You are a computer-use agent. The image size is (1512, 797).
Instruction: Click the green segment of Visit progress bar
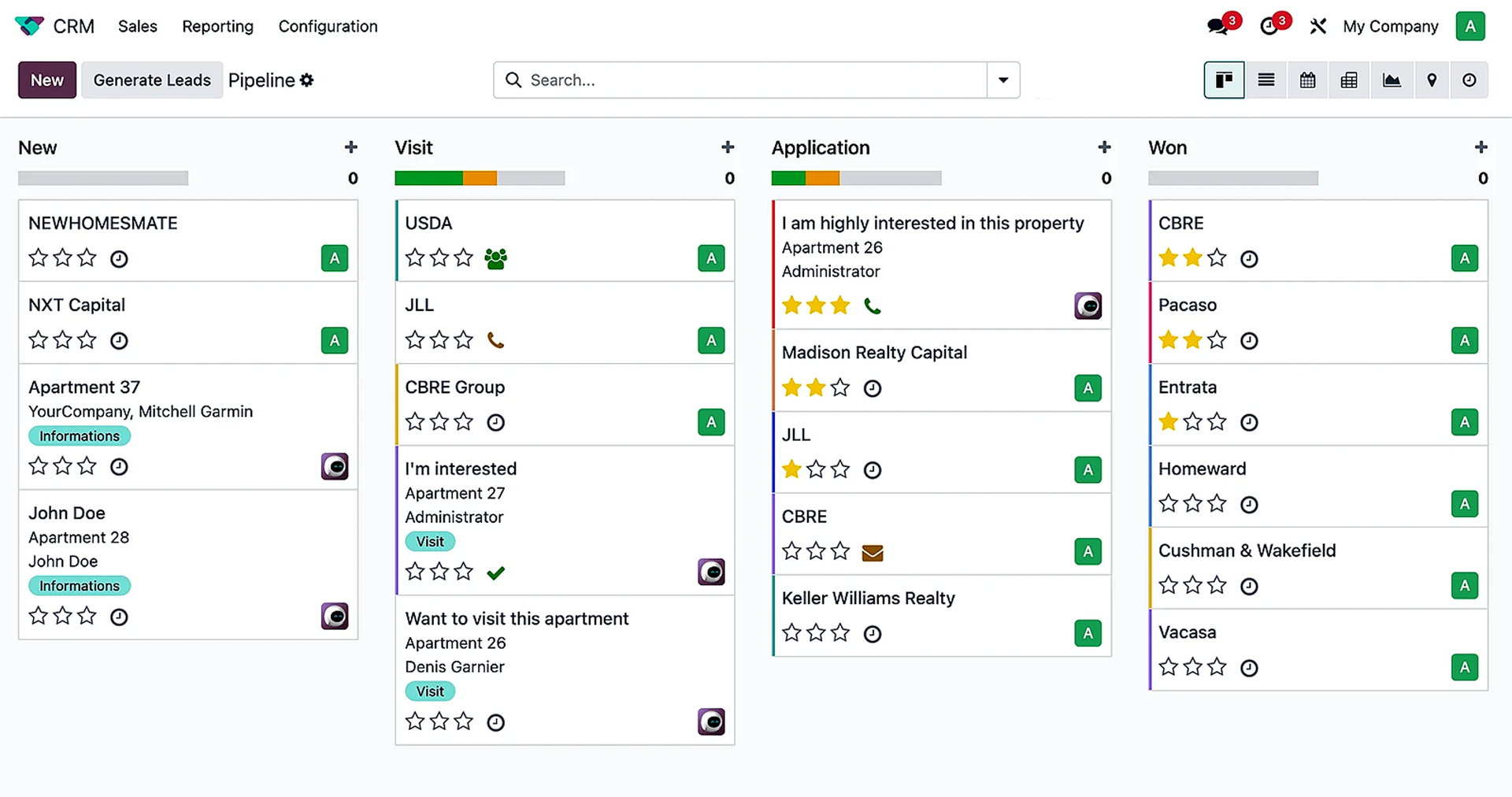(x=428, y=179)
